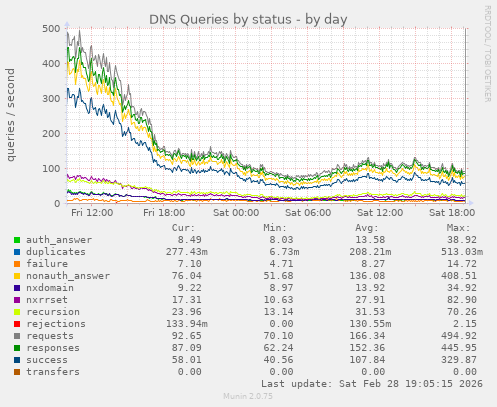The width and height of the screenshot is (497, 407).
Task: Click the success average value 107.84
Action: 367,360
